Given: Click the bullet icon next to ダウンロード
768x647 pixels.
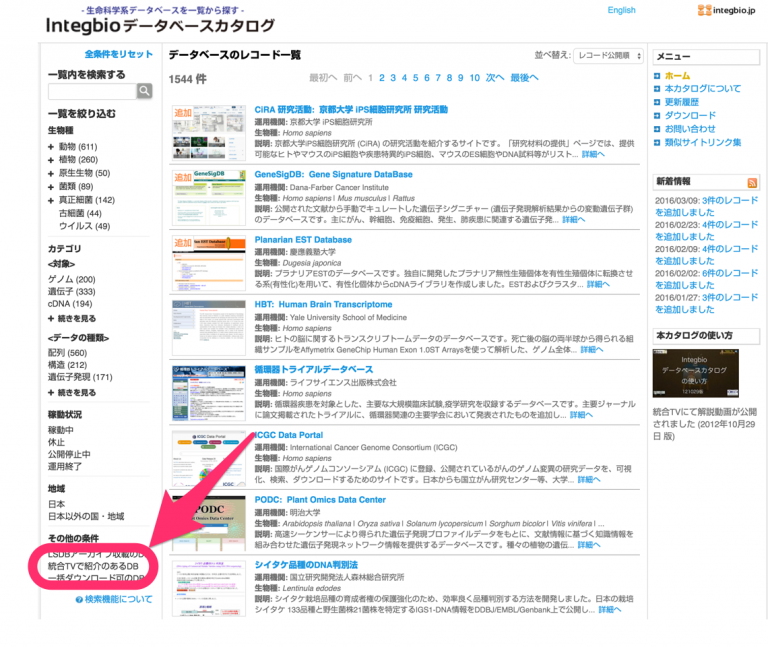Looking at the screenshot, I should coord(657,116).
